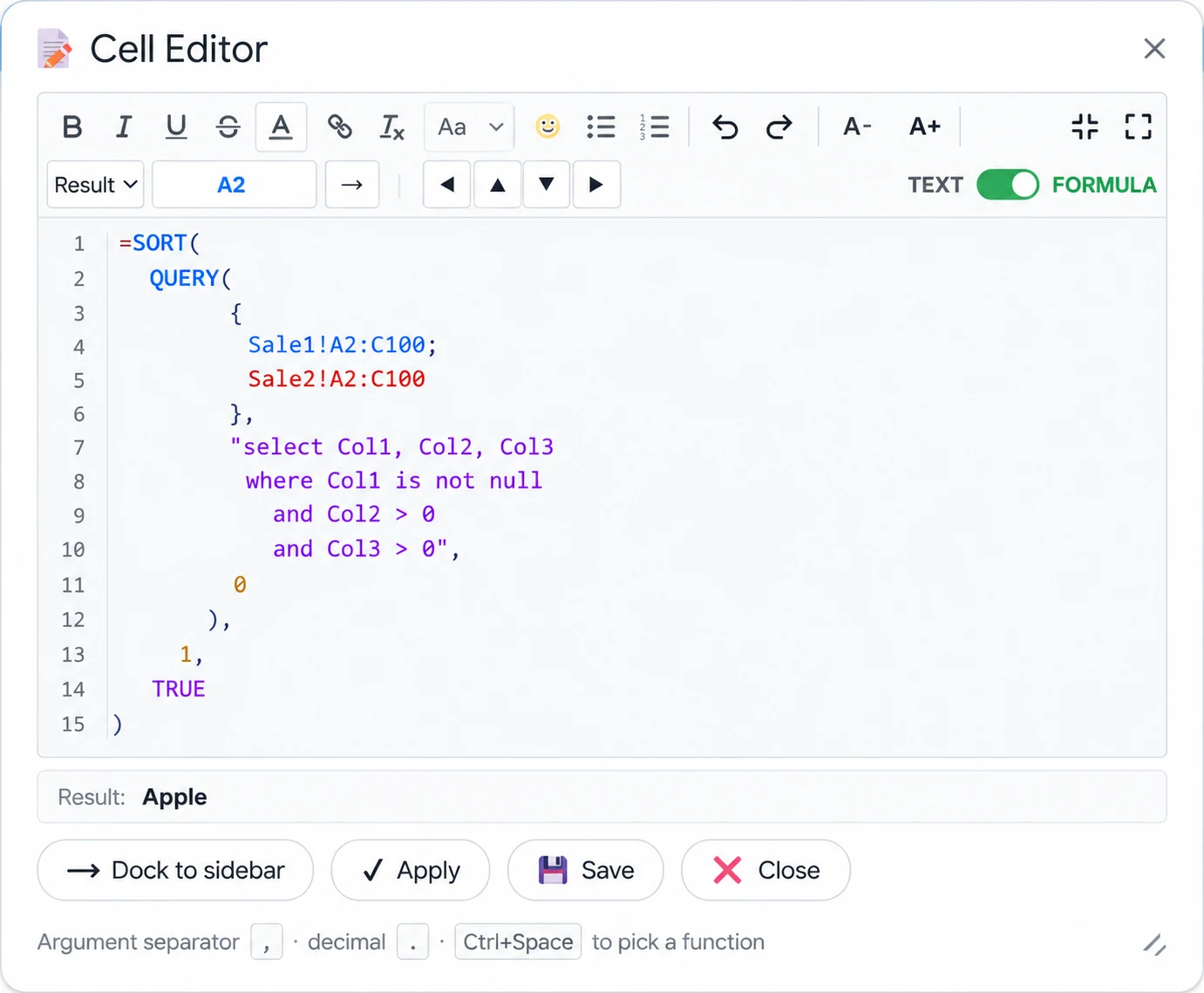Increase font size with A+
The height and width of the screenshot is (993, 1204).
[x=925, y=127]
